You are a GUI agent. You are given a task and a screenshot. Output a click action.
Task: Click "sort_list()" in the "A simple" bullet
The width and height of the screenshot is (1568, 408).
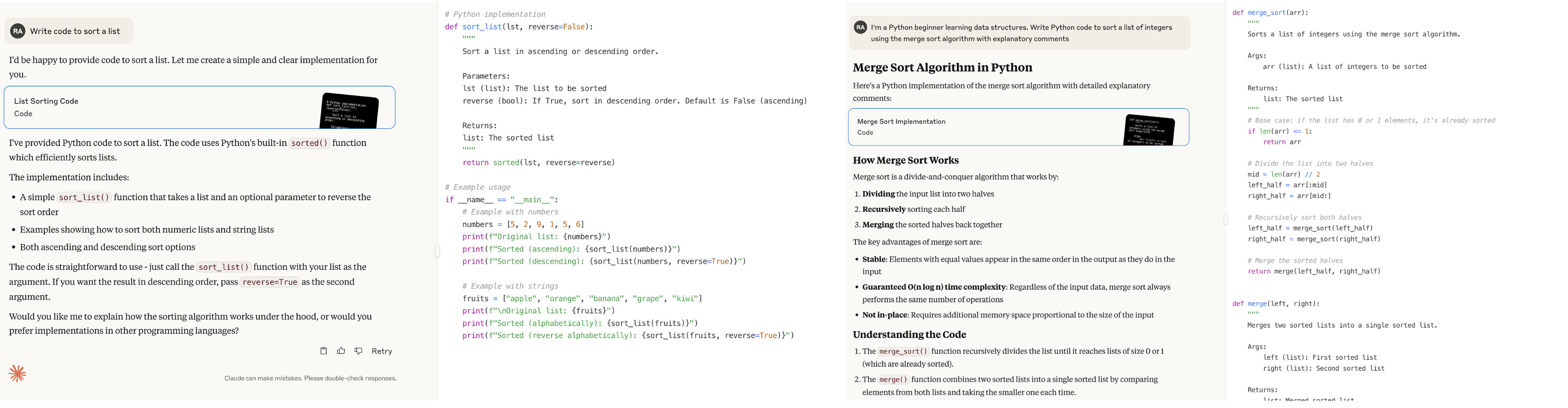coord(84,198)
